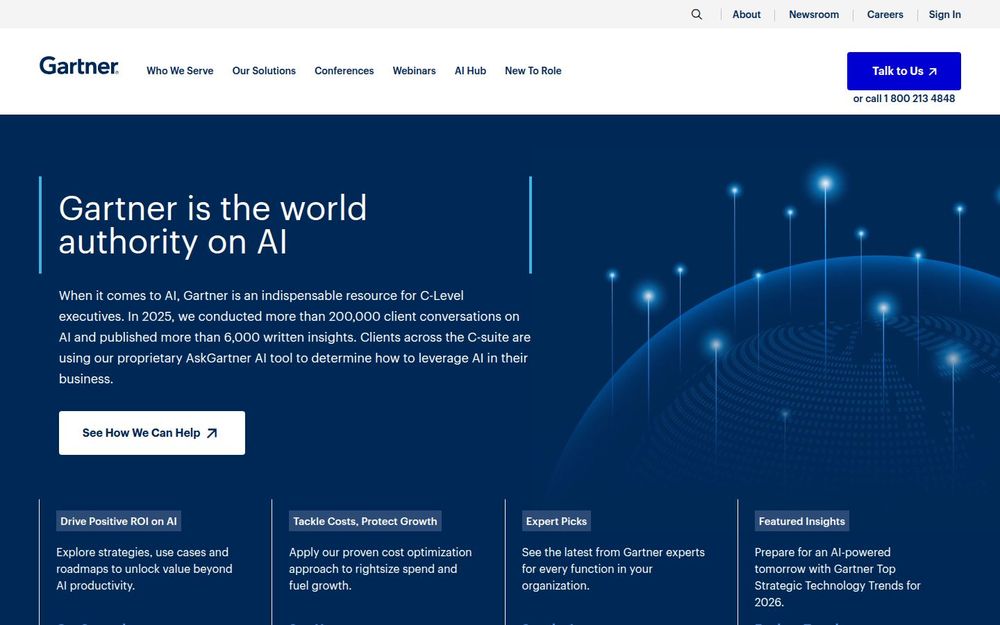The width and height of the screenshot is (1000, 625).
Task: Click Sign In
Action: pyautogui.click(x=945, y=14)
